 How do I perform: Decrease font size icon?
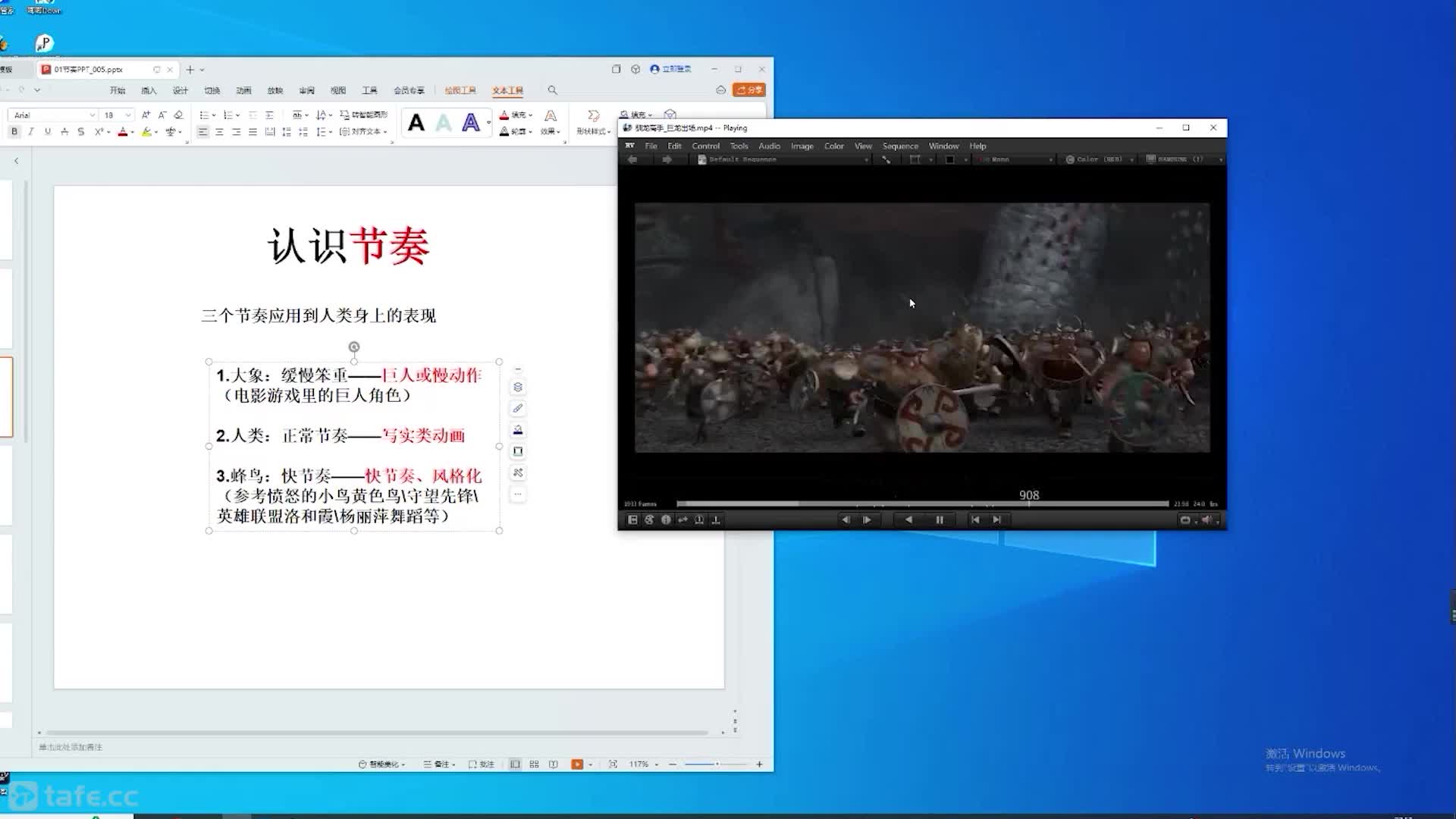click(x=162, y=115)
